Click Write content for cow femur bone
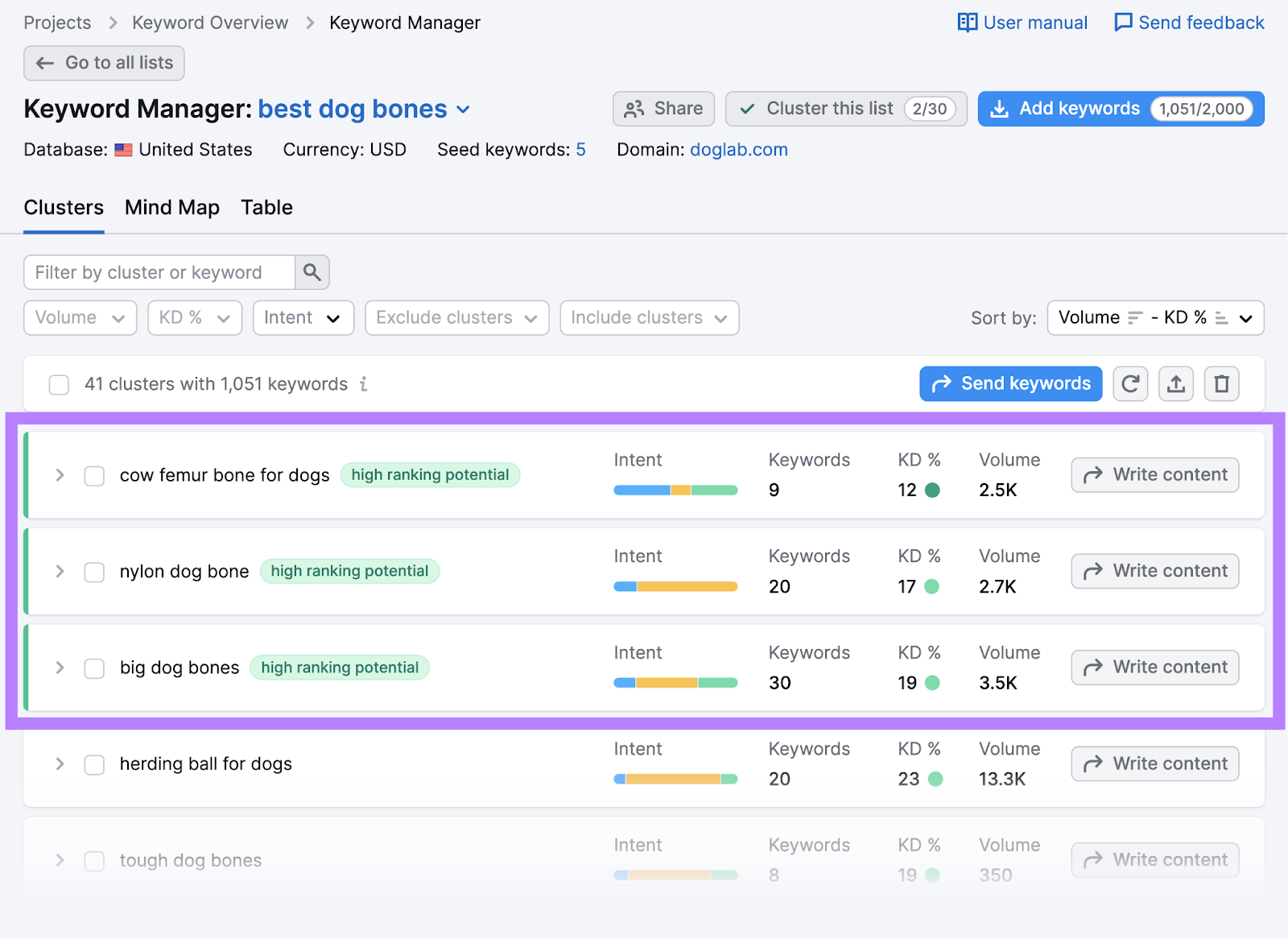The width and height of the screenshot is (1288, 939). [1155, 475]
